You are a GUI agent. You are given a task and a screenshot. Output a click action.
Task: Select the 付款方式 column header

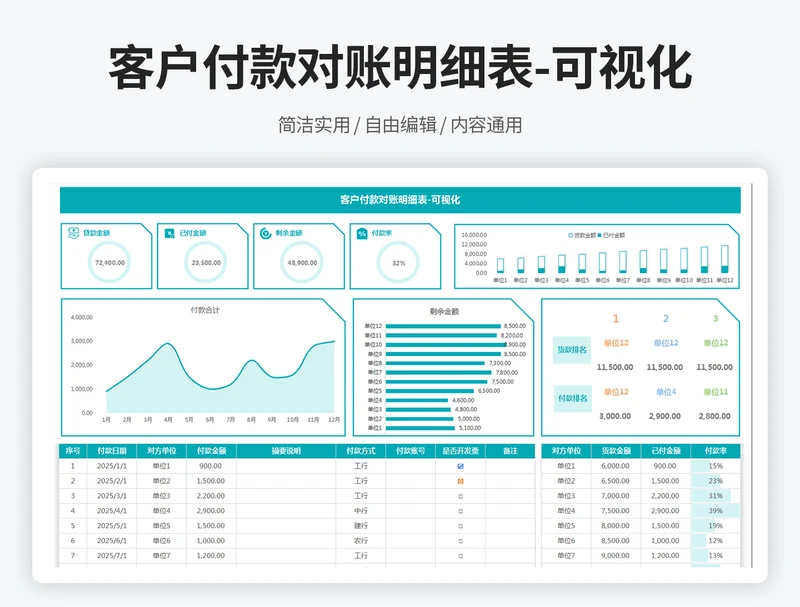pyautogui.click(x=361, y=451)
